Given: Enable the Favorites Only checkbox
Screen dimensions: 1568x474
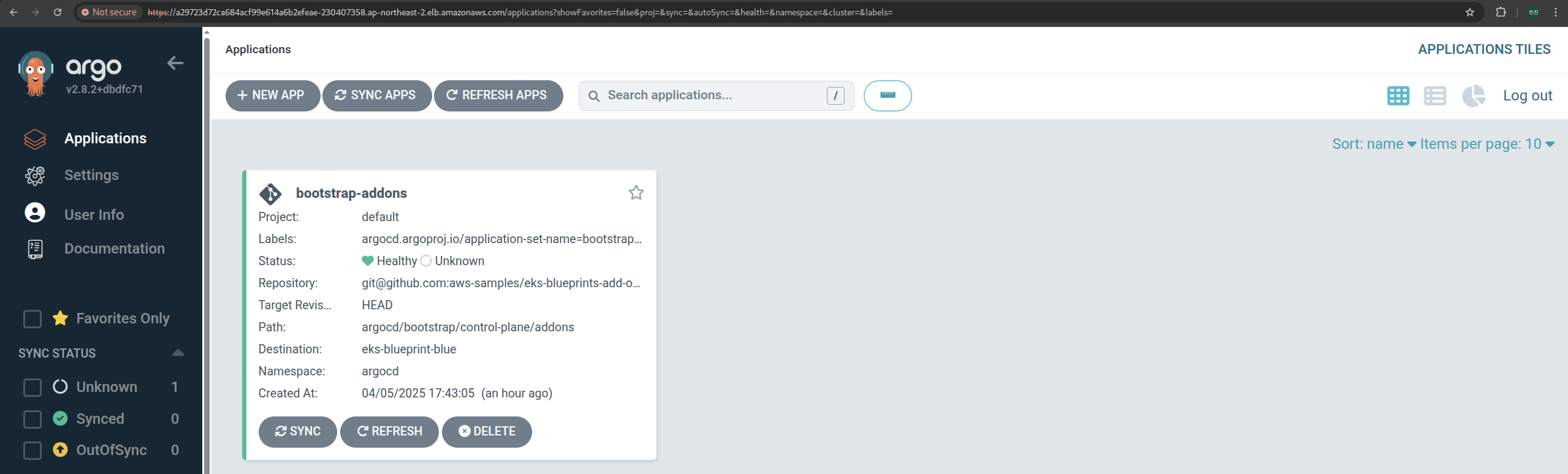Looking at the screenshot, I should (x=32, y=319).
